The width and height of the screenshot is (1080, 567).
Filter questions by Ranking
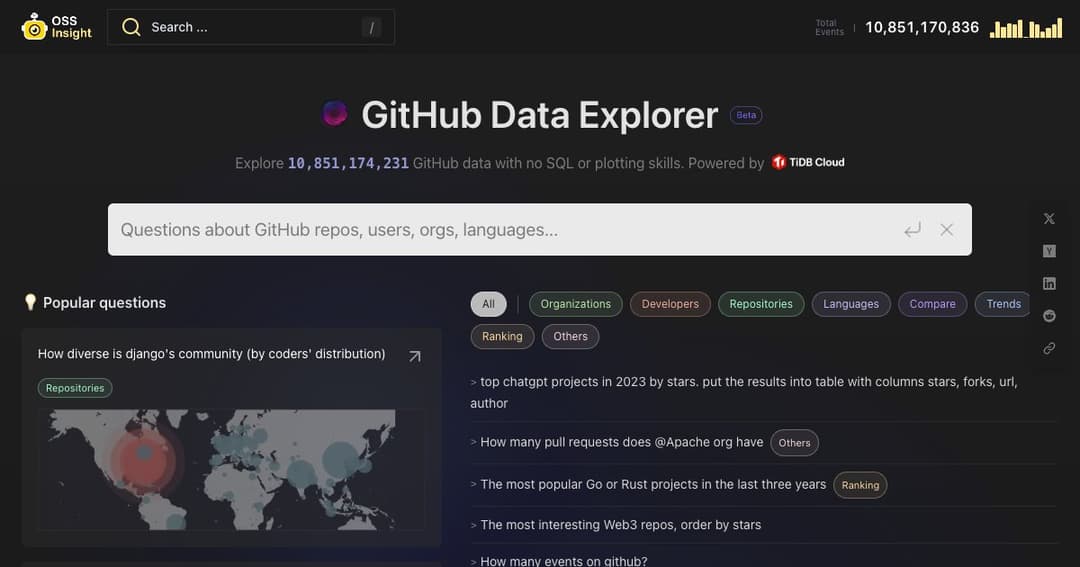(x=502, y=336)
